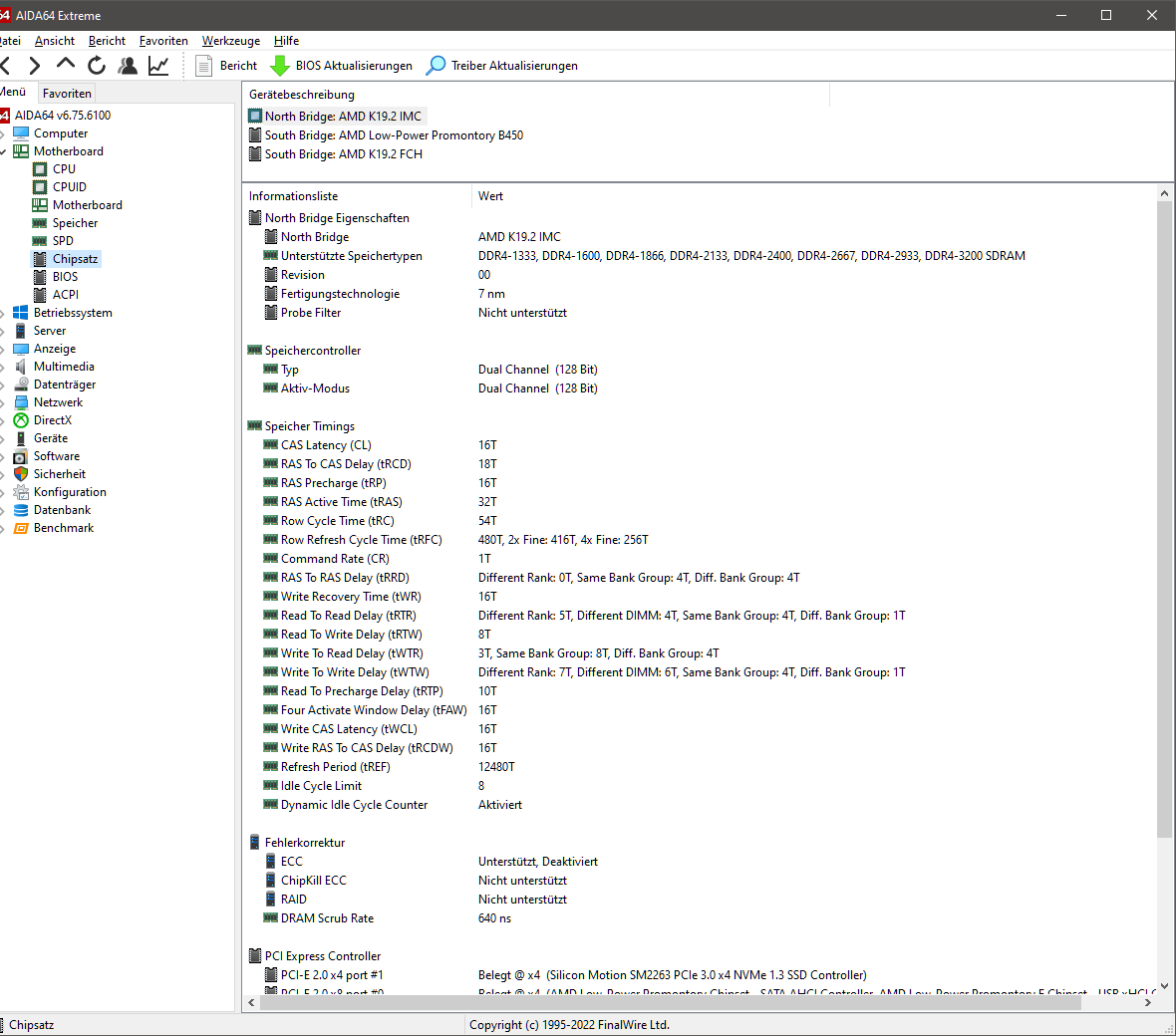
Task: Open the ACPI page icon
Action: [40, 295]
